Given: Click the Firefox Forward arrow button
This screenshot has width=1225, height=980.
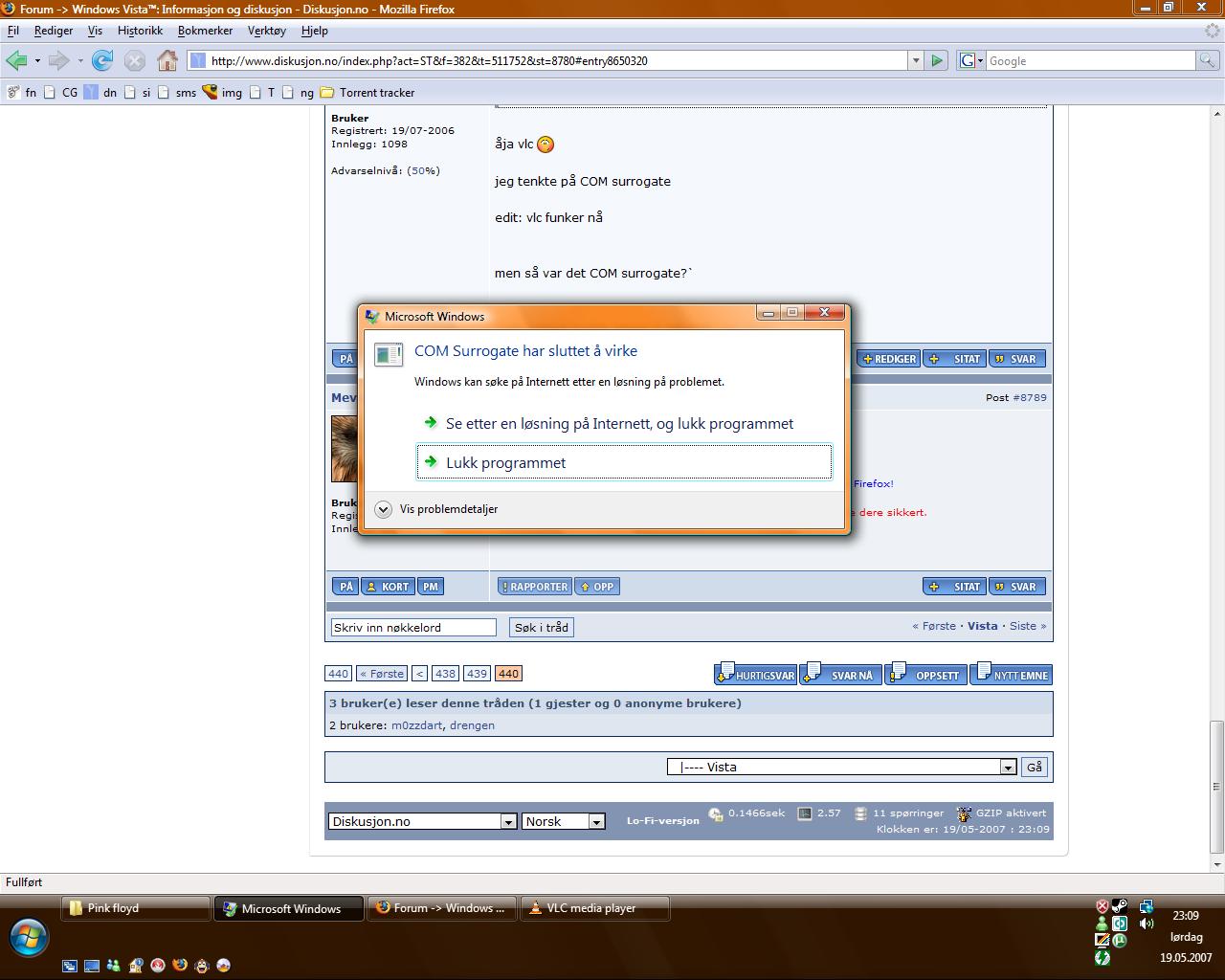Looking at the screenshot, I should [x=58, y=60].
